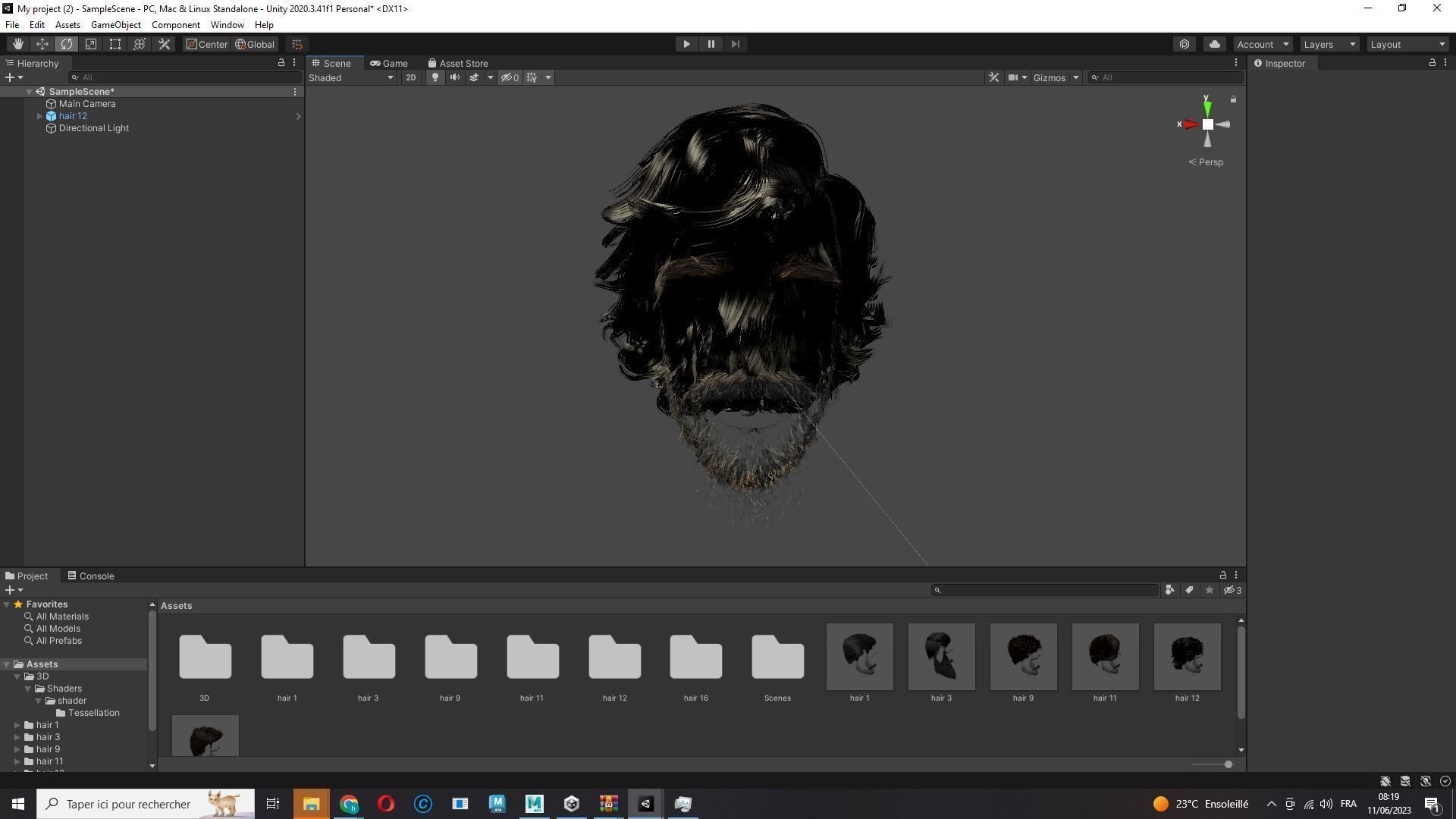Toggle scene grid visibility
This screenshot has width=1456, height=819.
coord(532,77)
